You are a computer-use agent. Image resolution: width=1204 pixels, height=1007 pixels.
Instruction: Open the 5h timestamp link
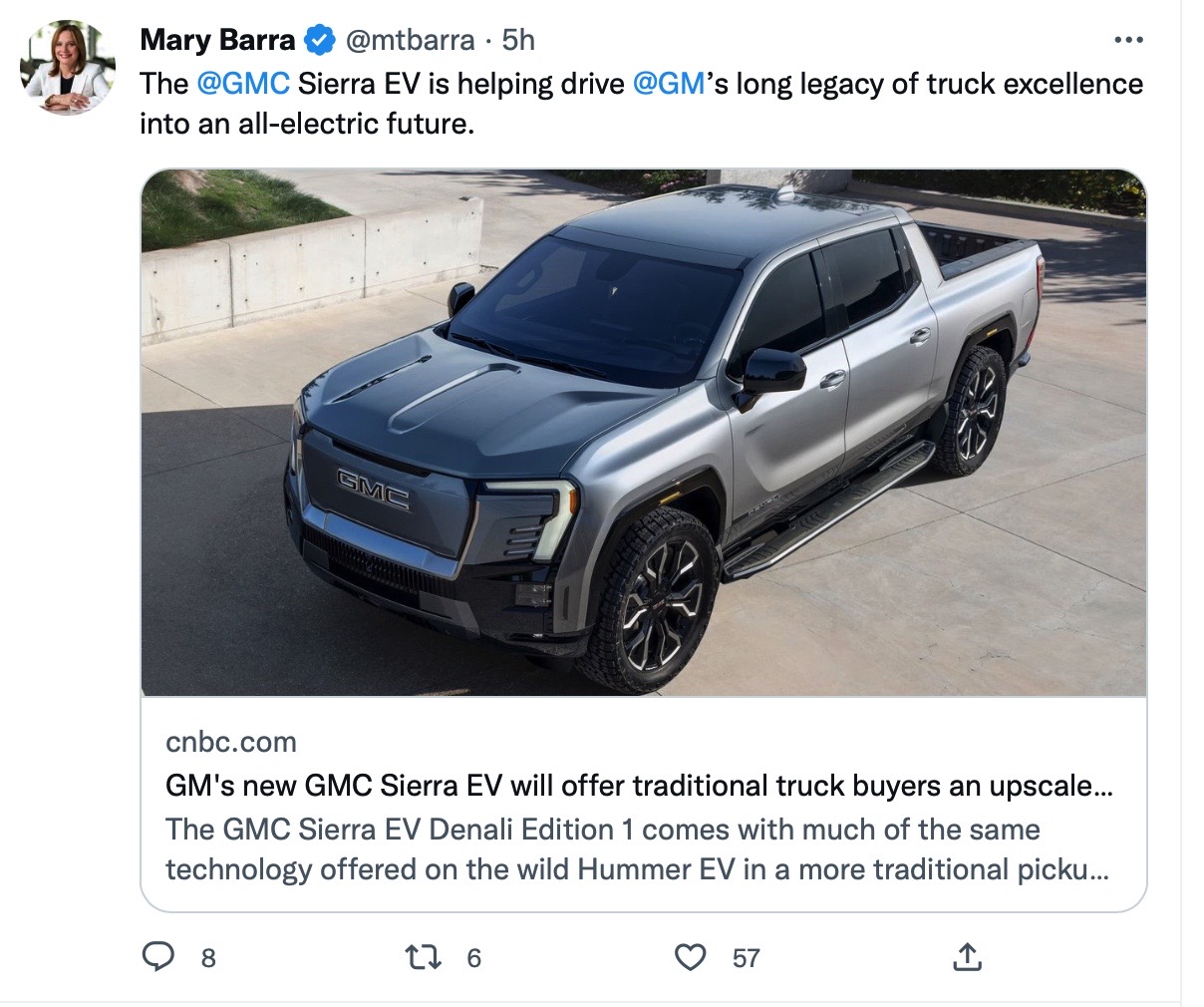pyautogui.click(x=518, y=40)
